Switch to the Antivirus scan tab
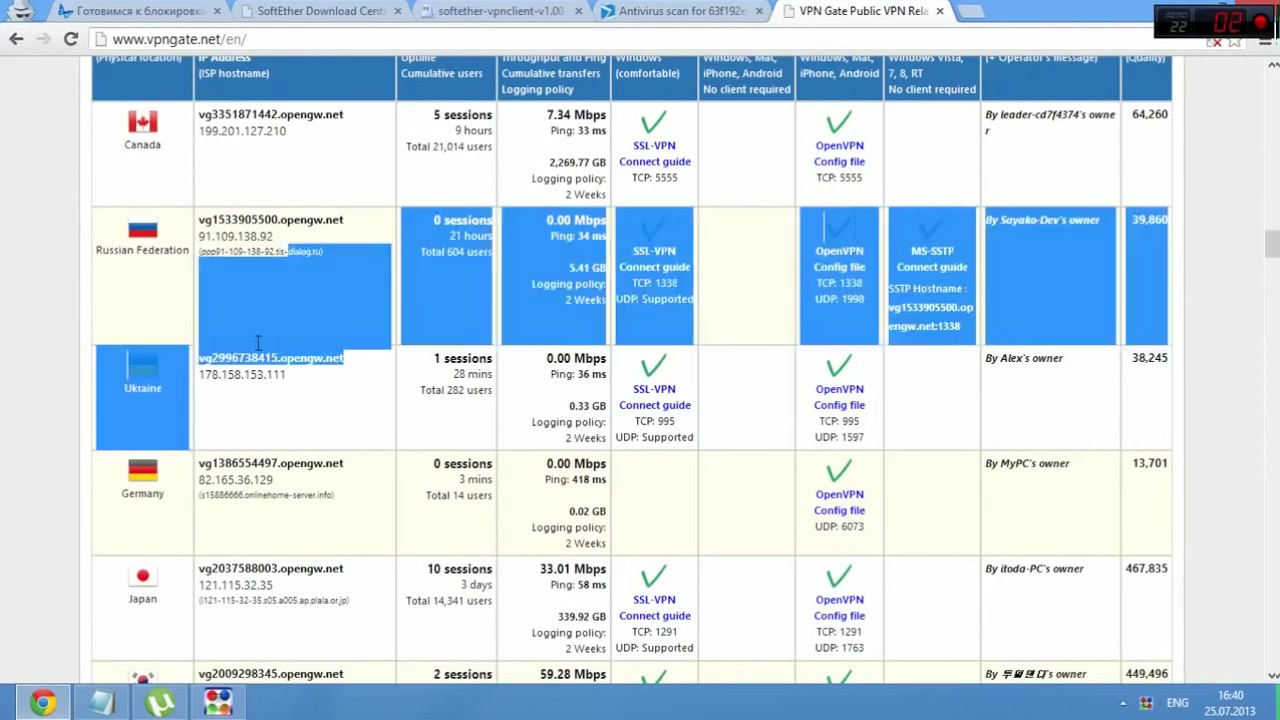1280x720 pixels. [683, 11]
